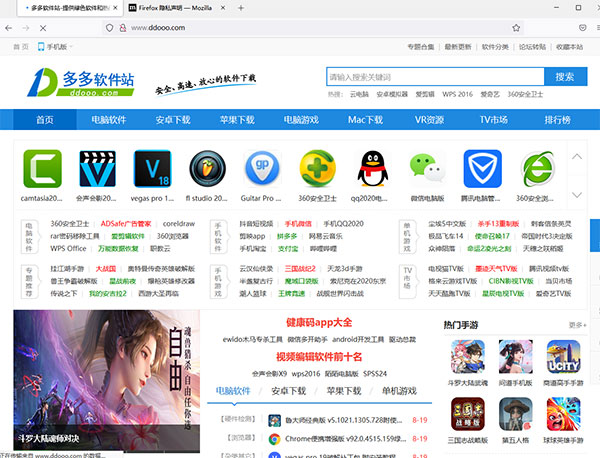Open the 斗罗大陆魂魂 game icon
Screen dimensions: 600x458
pos(468,356)
